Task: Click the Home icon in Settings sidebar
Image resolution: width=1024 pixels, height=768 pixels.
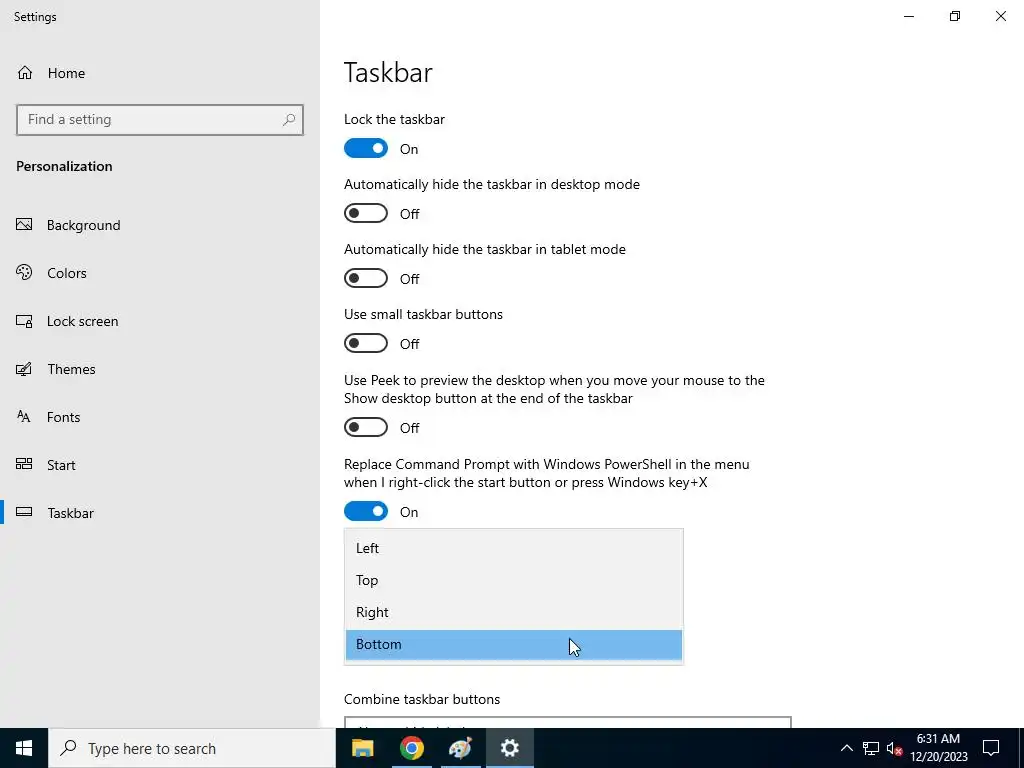Action: point(25,73)
